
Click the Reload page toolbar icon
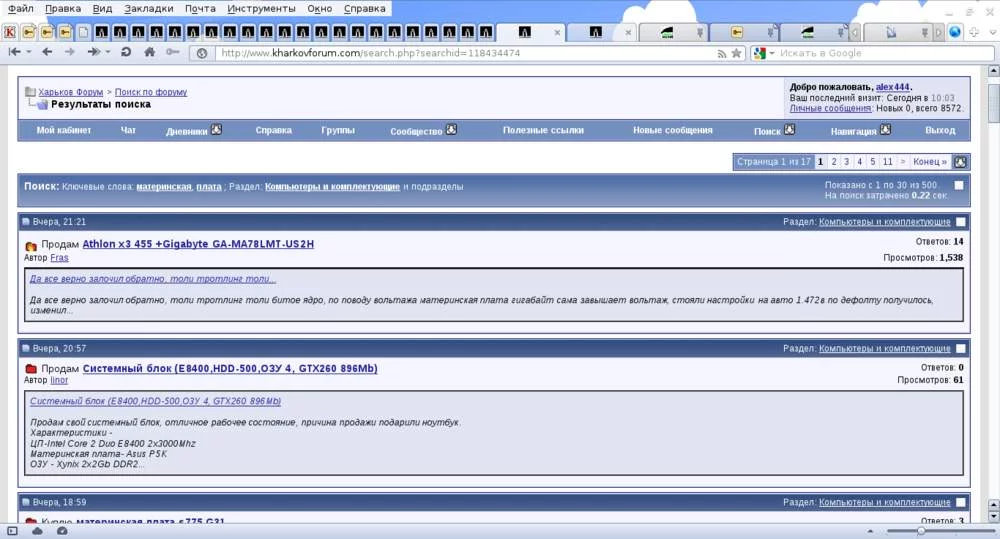(x=126, y=52)
